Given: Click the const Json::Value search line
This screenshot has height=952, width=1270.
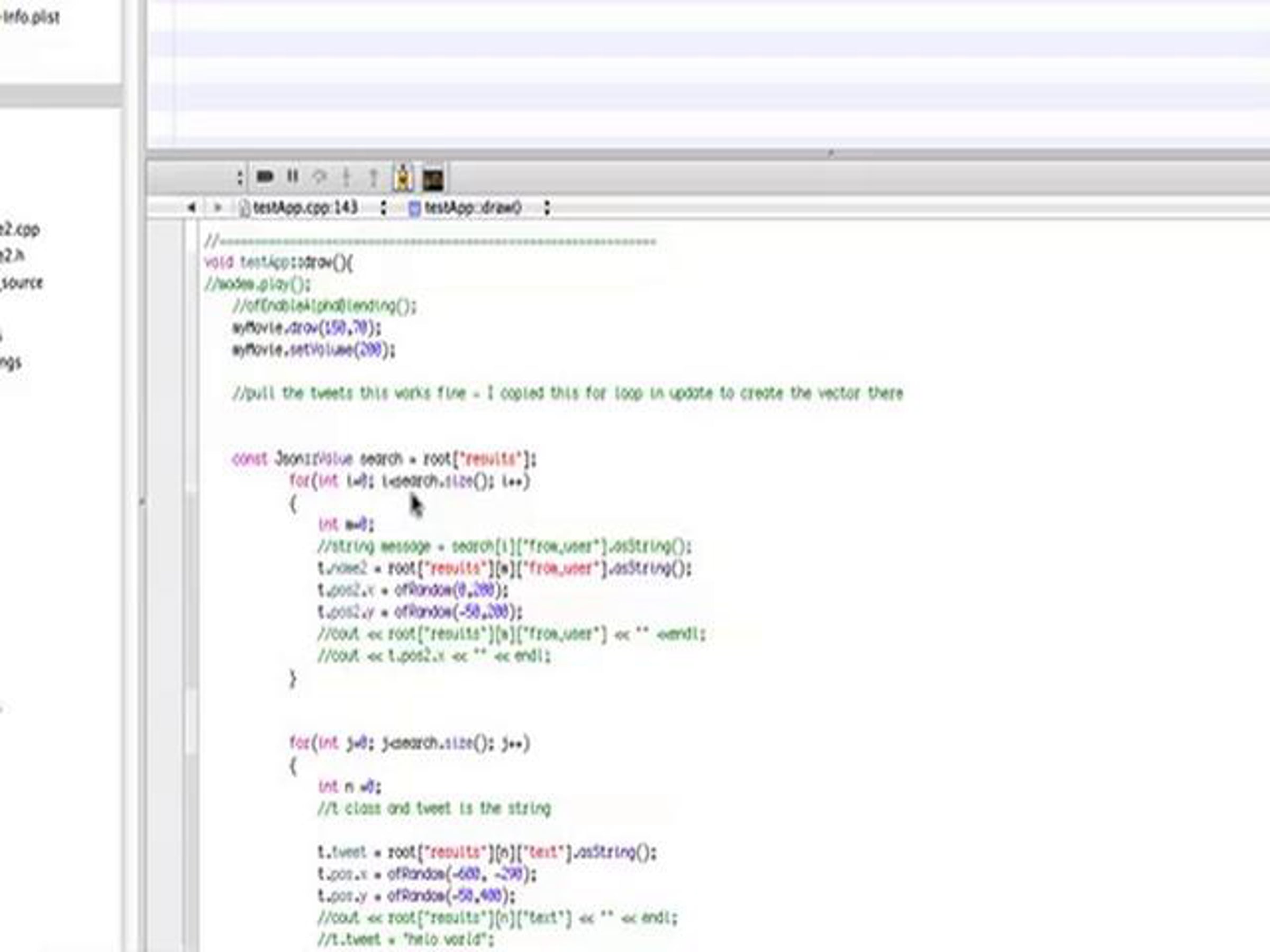Looking at the screenshot, I should coord(384,459).
